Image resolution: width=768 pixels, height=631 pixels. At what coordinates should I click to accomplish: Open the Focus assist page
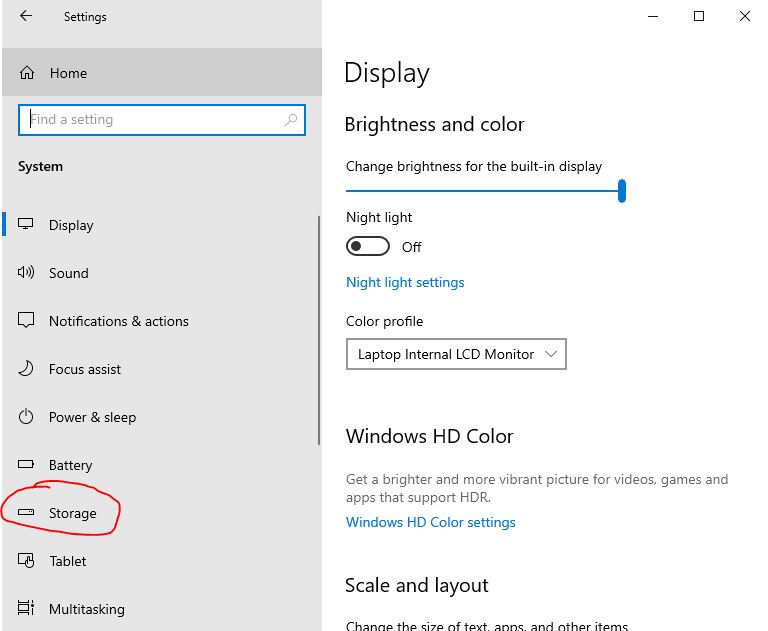coord(161,369)
